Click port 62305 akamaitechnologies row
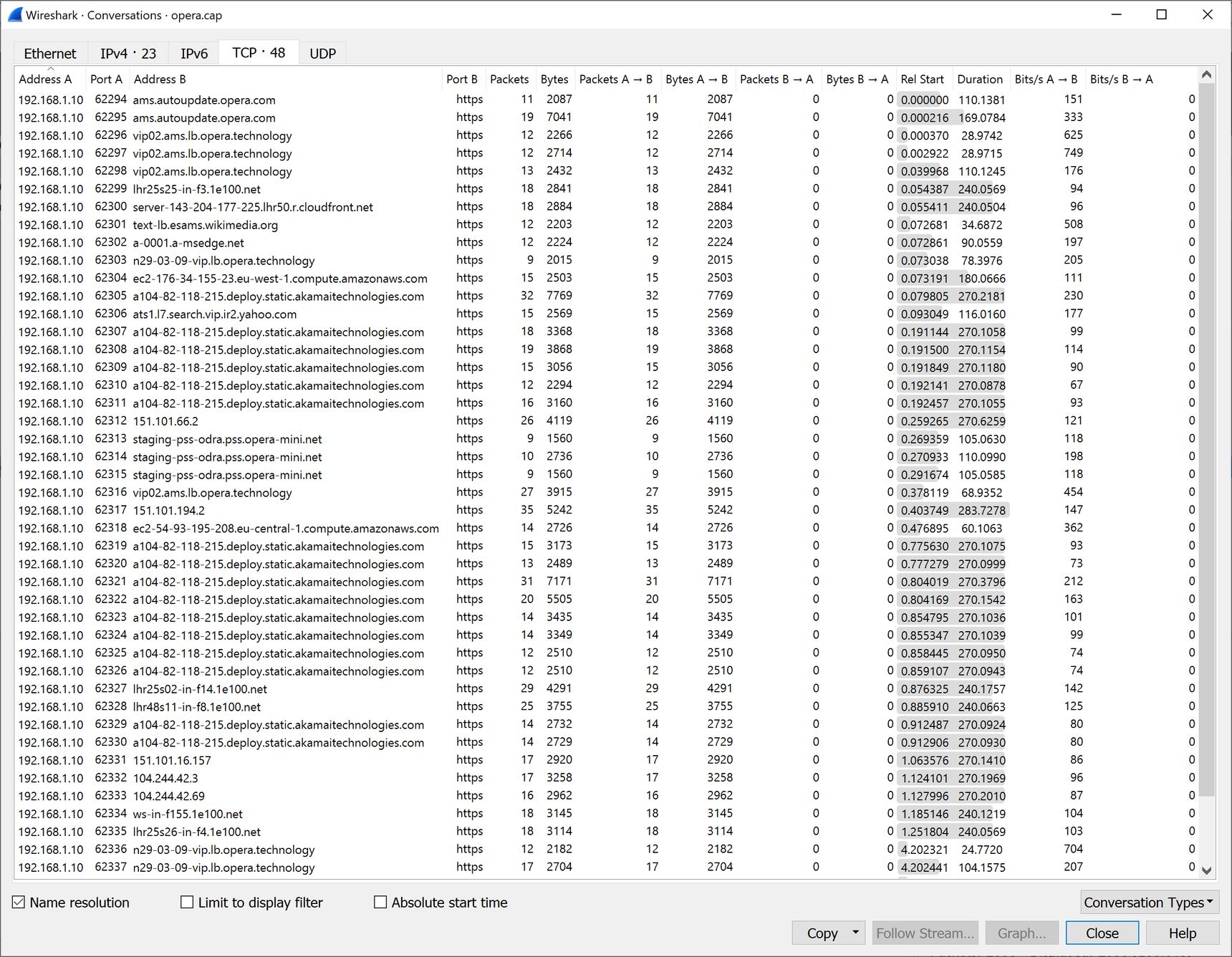This screenshot has height=957, width=1232. click(606, 296)
